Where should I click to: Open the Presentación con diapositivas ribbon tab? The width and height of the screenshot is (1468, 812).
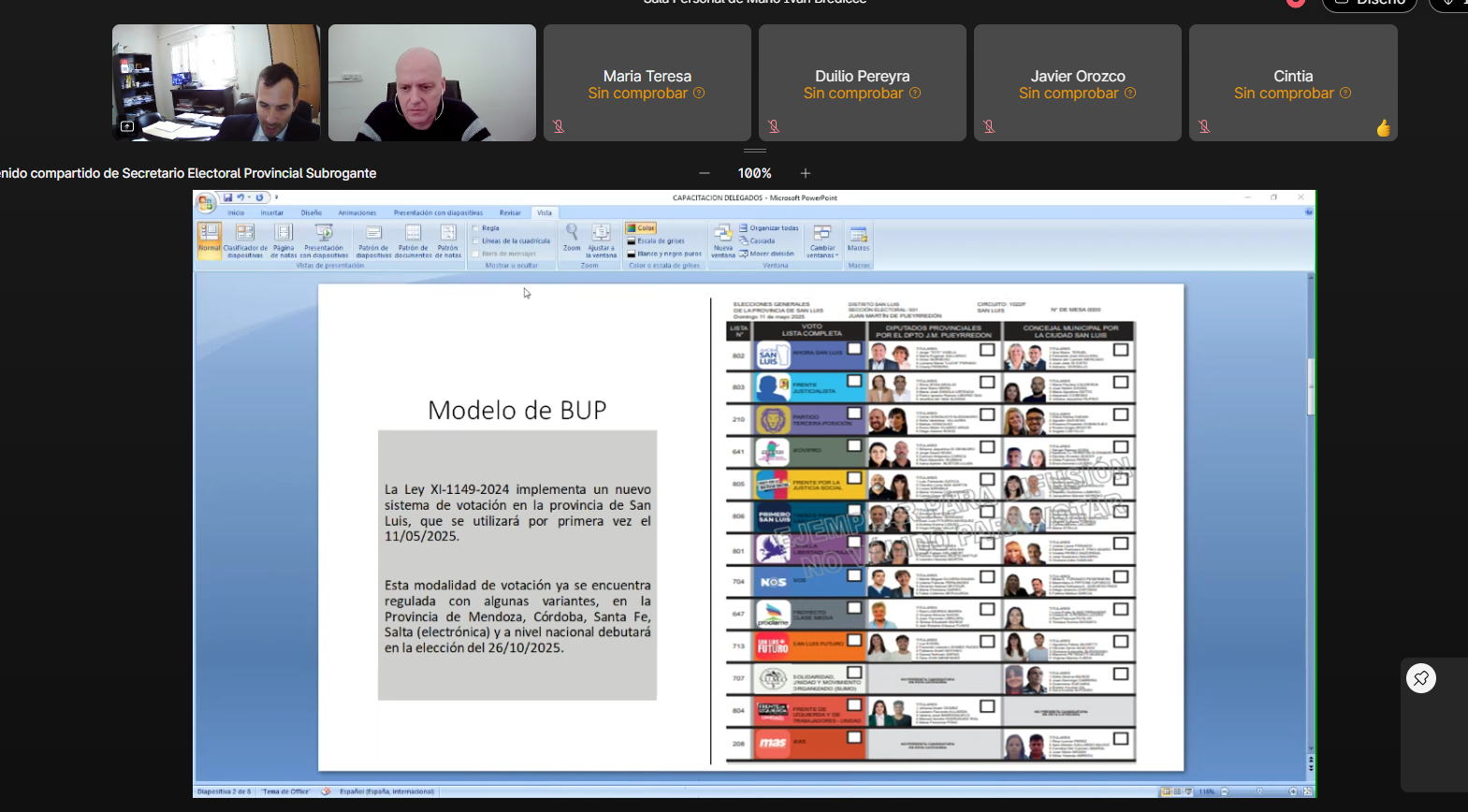coord(438,212)
